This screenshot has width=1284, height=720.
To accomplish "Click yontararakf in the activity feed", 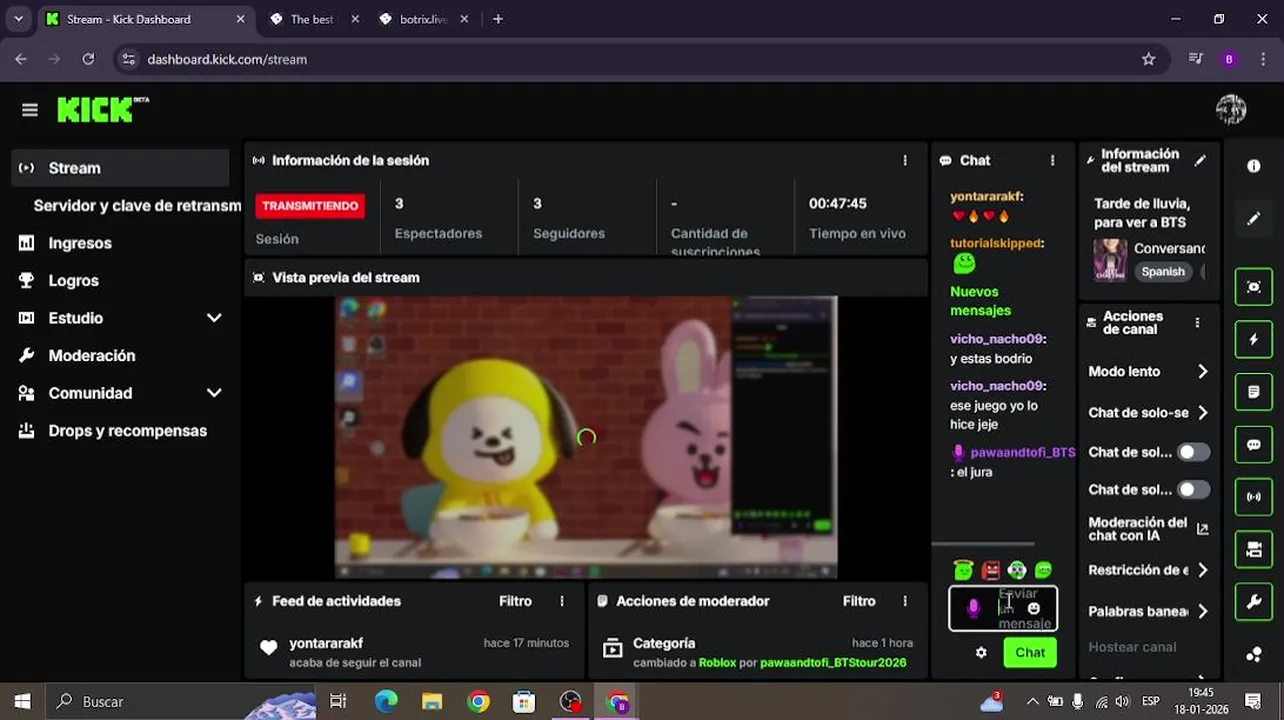I will pyautogui.click(x=326, y=643).
